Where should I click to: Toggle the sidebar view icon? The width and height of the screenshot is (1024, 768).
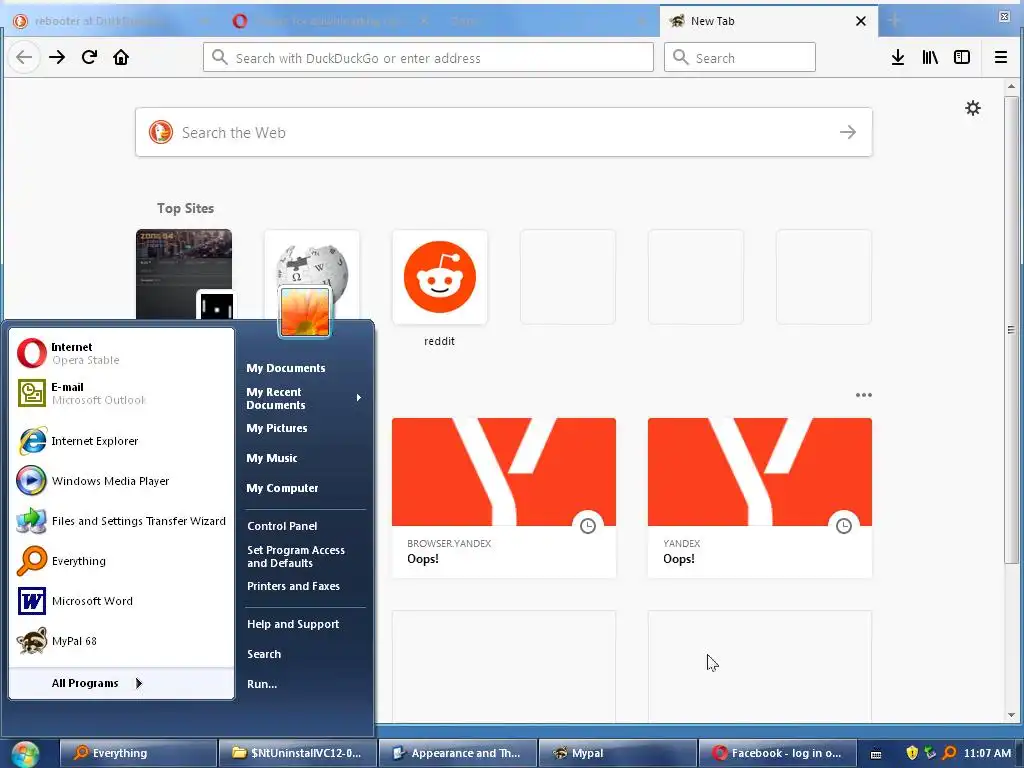point(962,57)
